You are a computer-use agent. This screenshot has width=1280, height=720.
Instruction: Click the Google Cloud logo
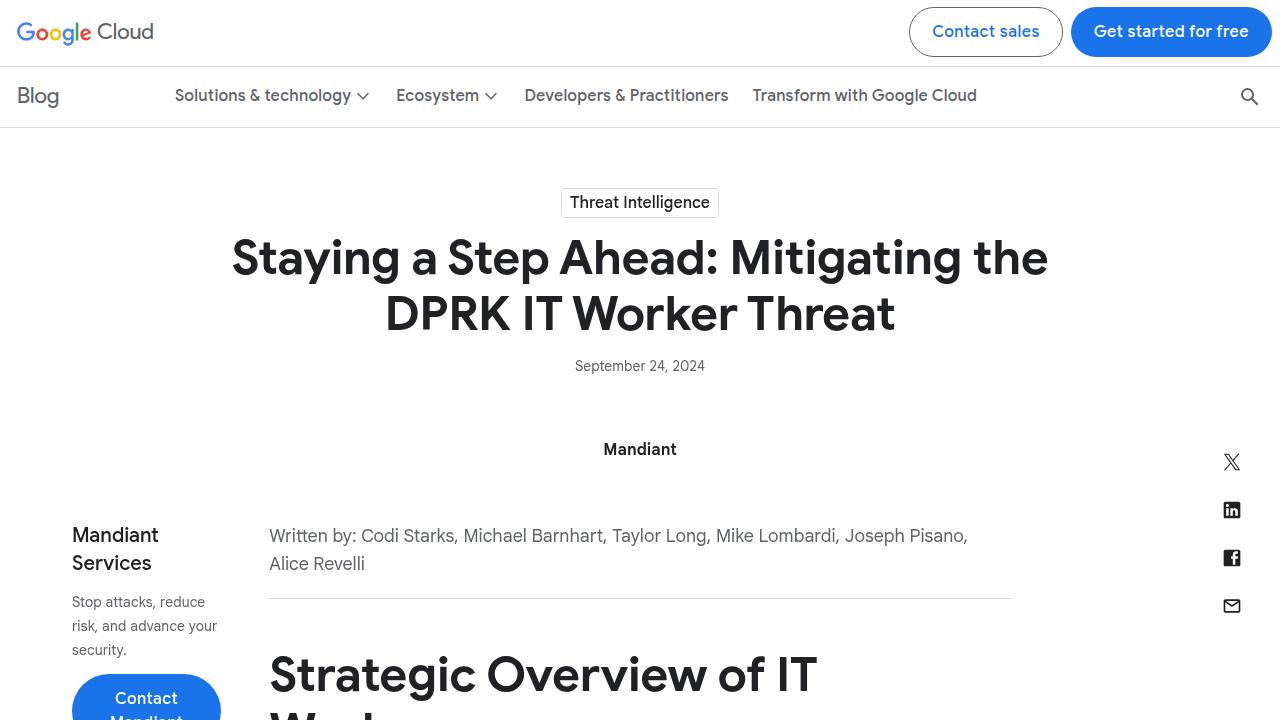(85, 32)
